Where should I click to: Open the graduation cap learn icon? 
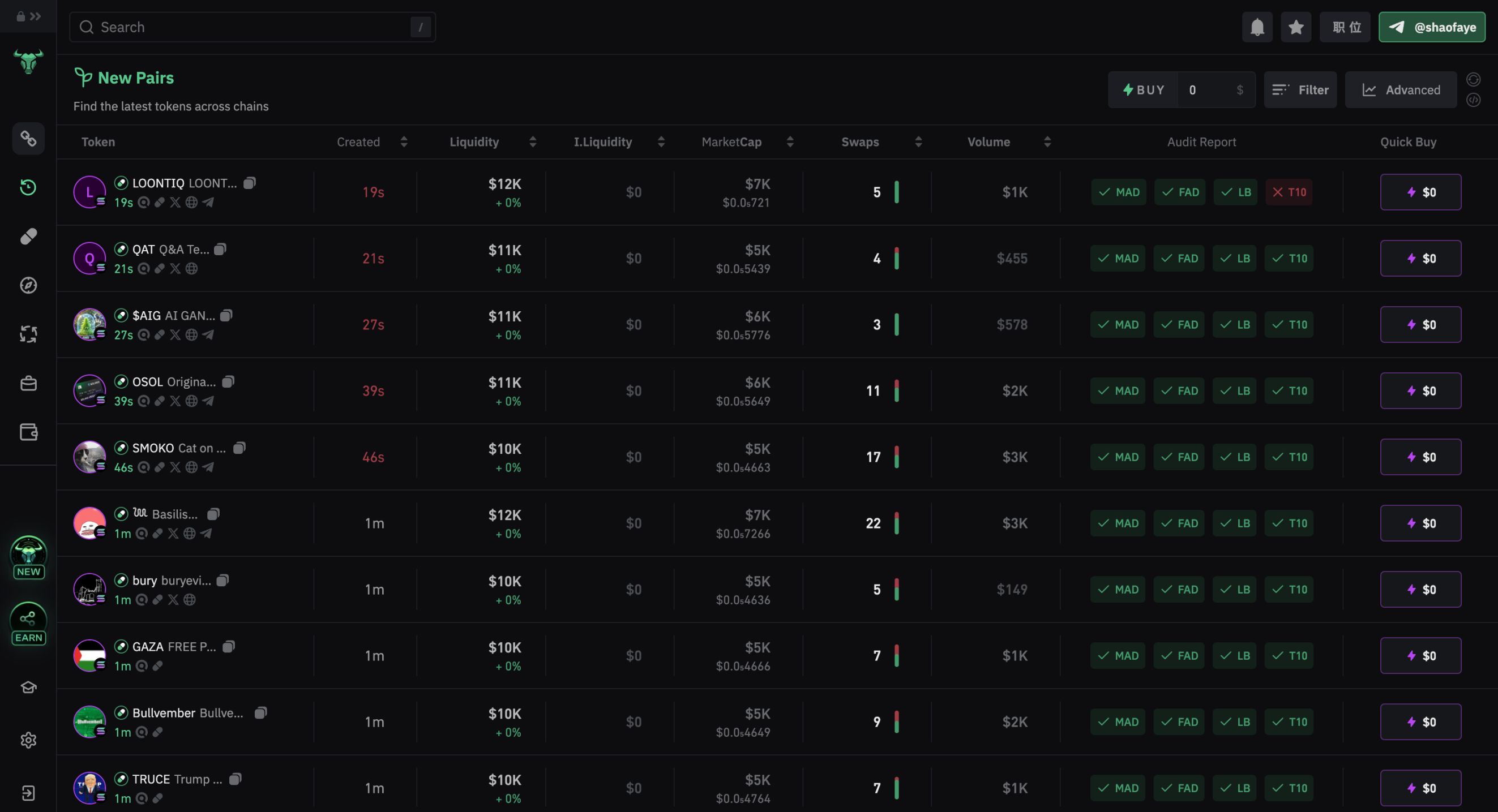click(28, 688)
